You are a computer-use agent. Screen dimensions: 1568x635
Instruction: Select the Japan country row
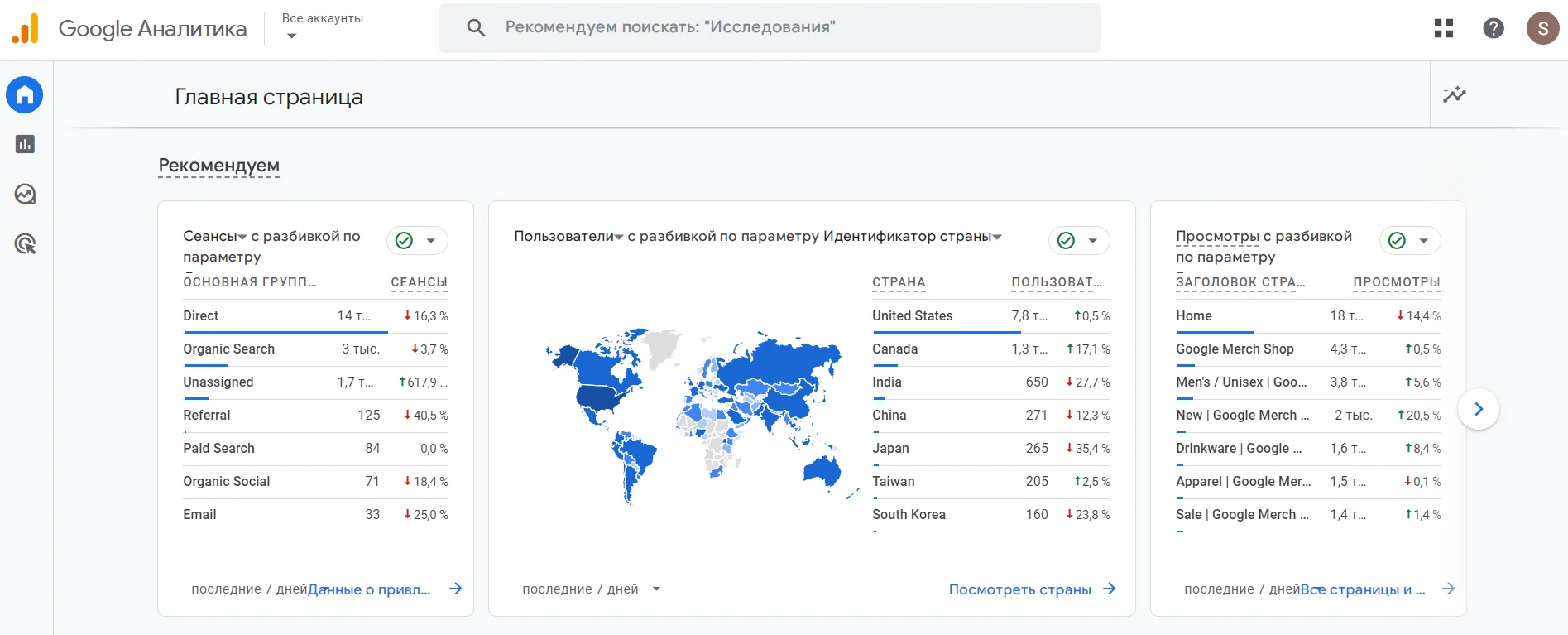point(991,449)
